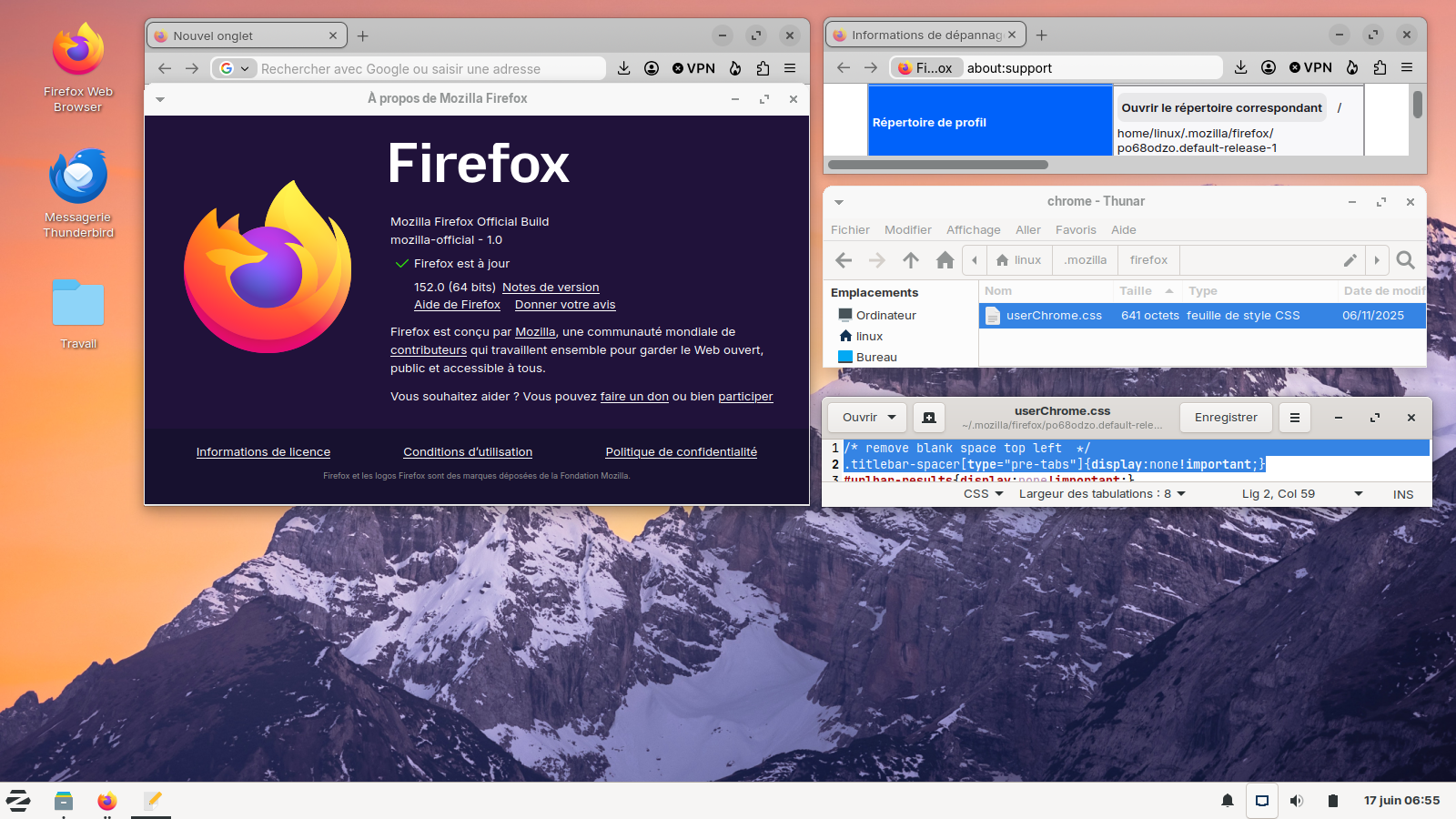
Task: Create a new document in the text editor
Action: tap(929, 418)
